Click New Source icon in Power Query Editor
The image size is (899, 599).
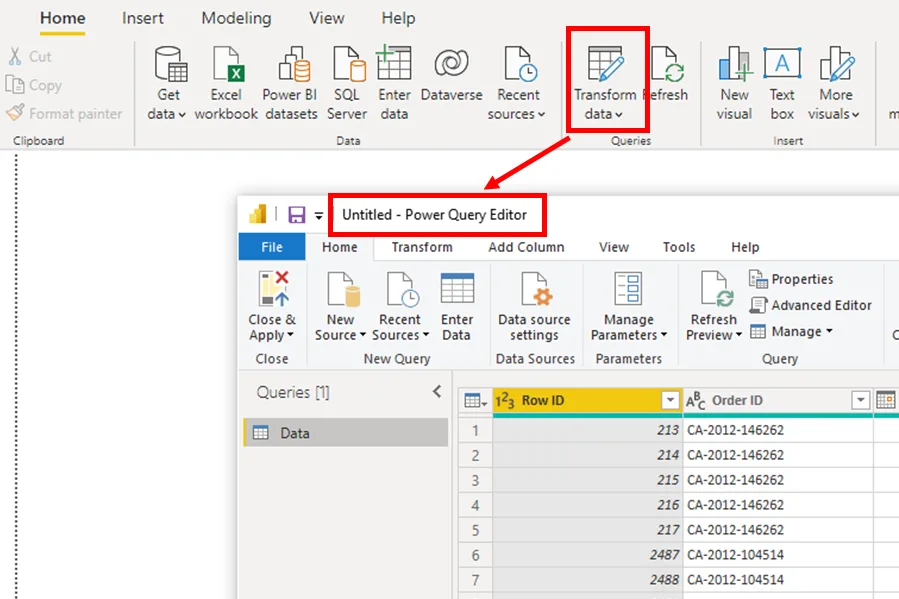coord(343,289)
